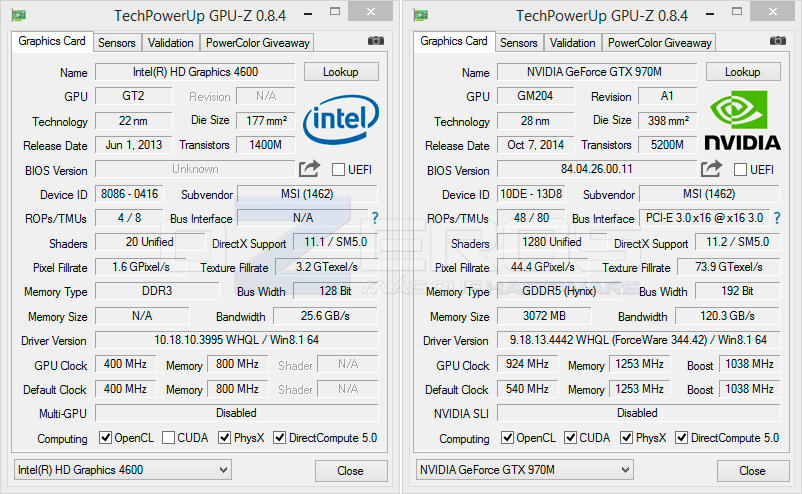
Task: Select Graphics Card tab in NVIDIA window
Action: pos(454,41)
